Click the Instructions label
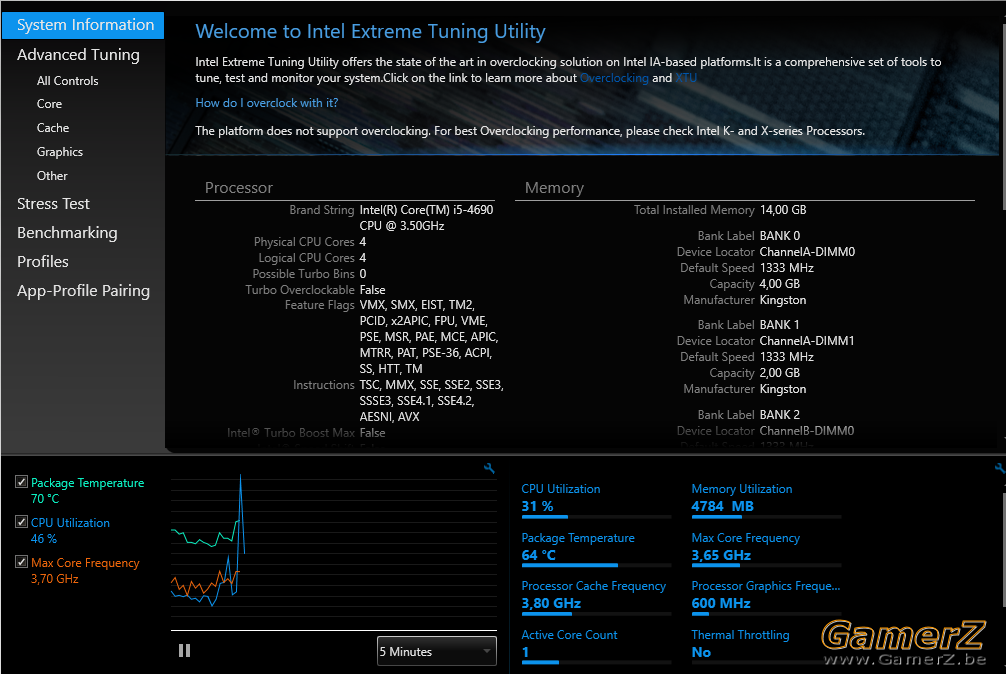Screen dimensions: 1006x674 (323, 385)
